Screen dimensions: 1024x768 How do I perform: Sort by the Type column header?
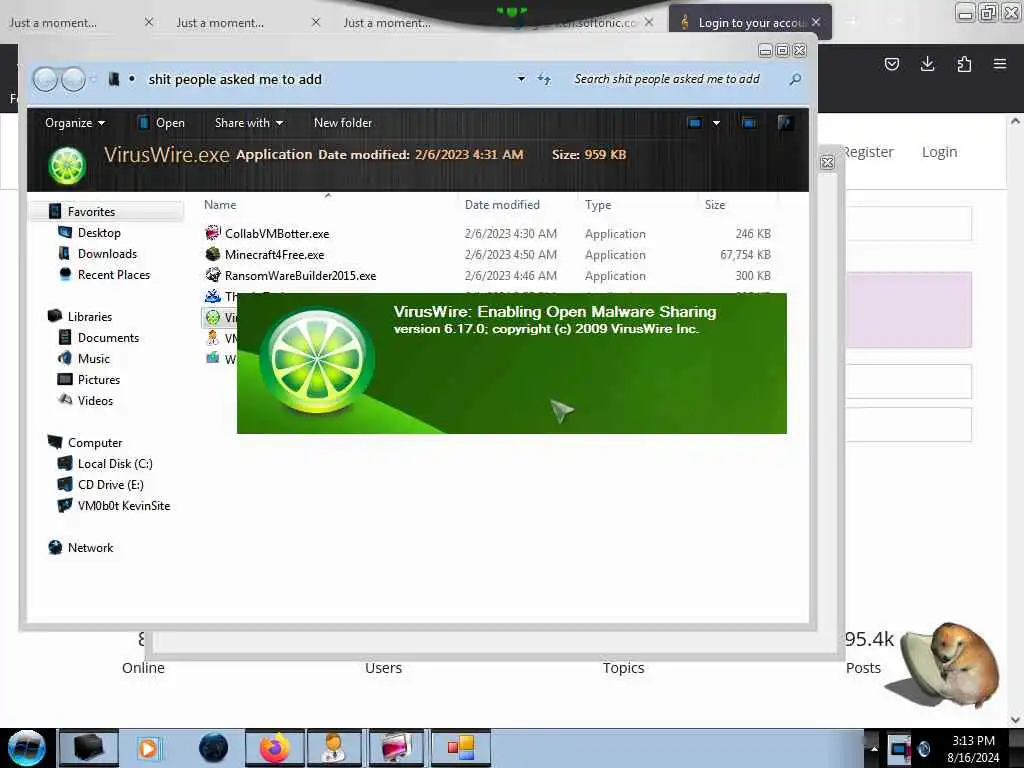(598, 205)
